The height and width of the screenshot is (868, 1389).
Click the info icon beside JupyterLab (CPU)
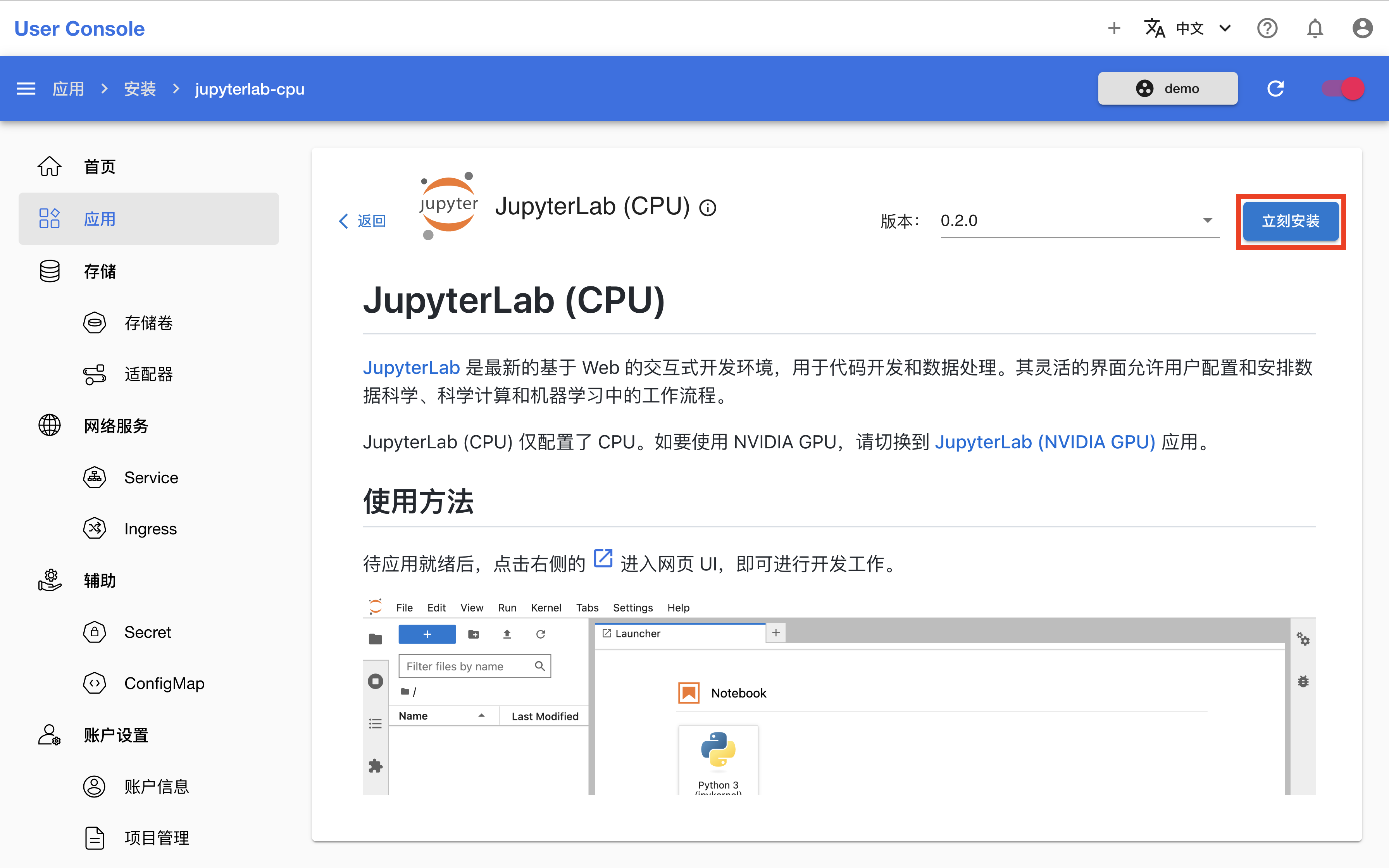click(708, 208)
